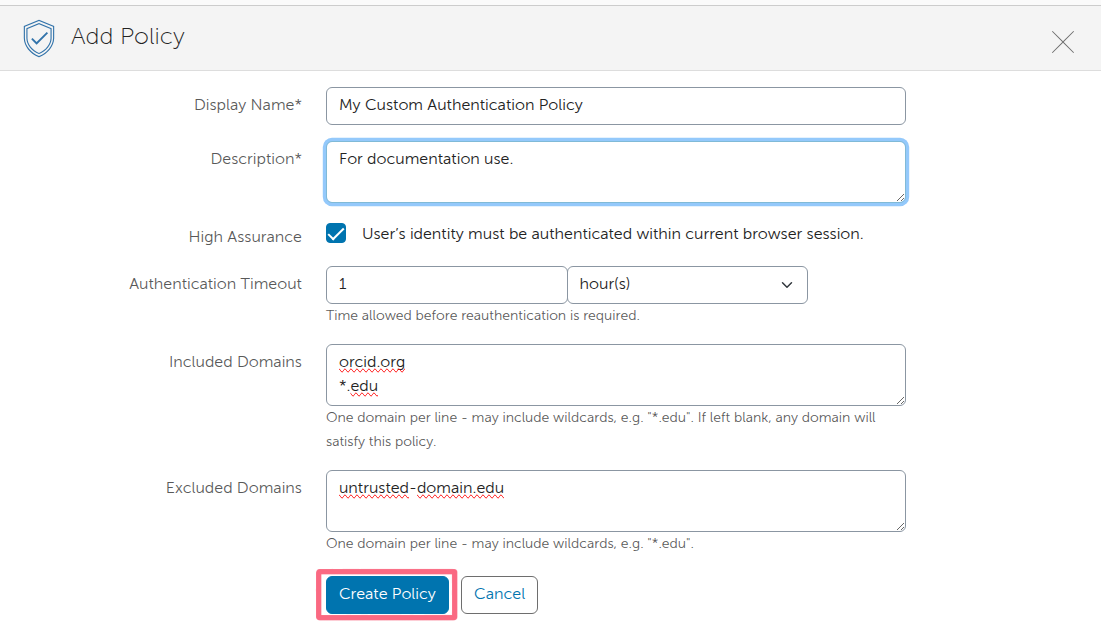Click Cancel to discard the new policy
1101x623 pixels.
[x=499, y=594]
